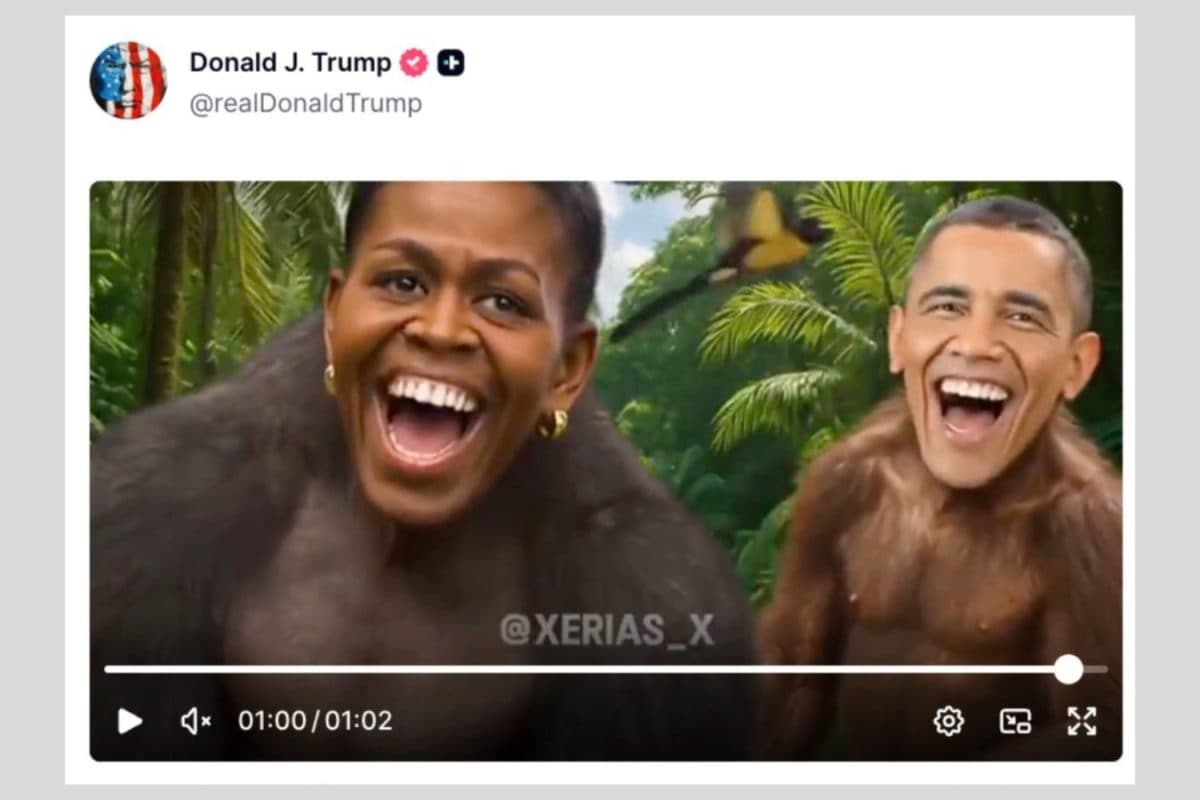Open the flag-painted profile avatar
Viewport: 1200px width, 800px height.
[128, 80]
